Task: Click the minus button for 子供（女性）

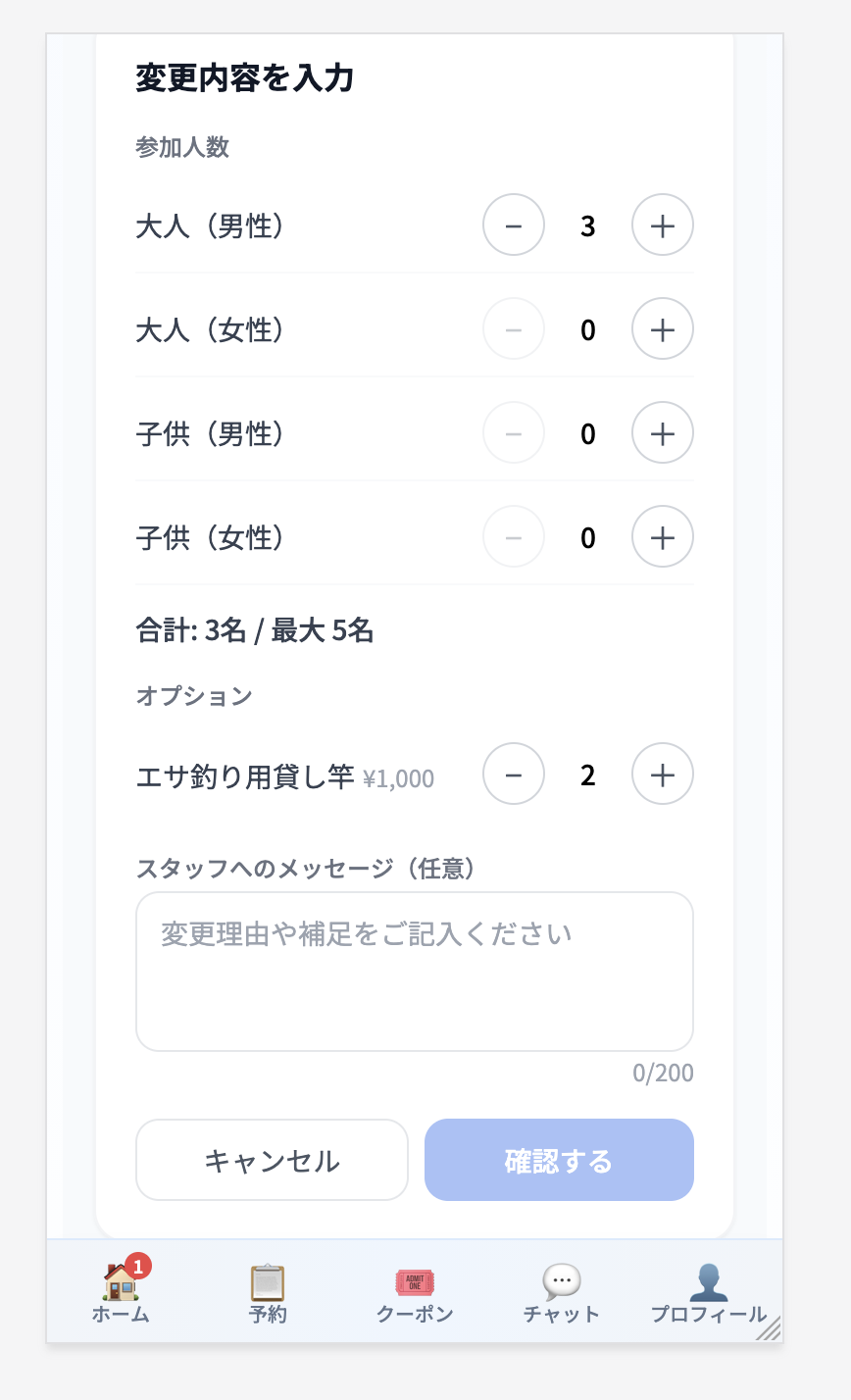Action: pos(514,537)
